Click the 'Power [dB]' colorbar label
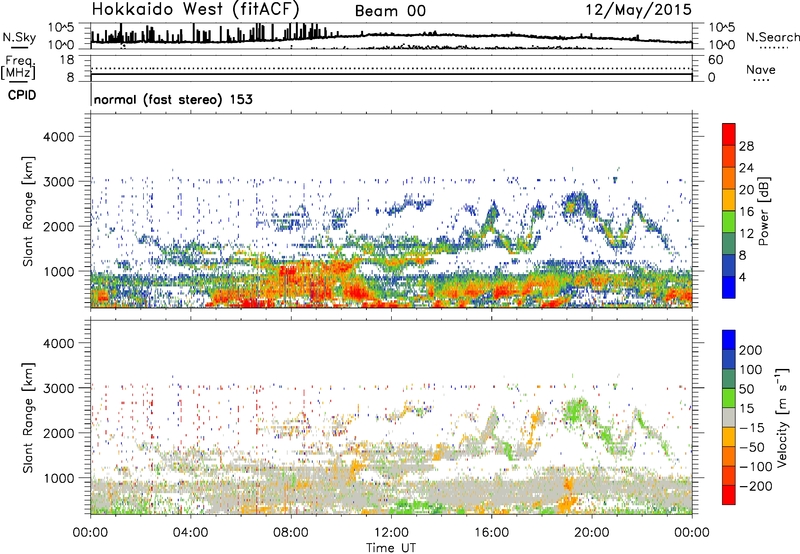 pos(763,211)
